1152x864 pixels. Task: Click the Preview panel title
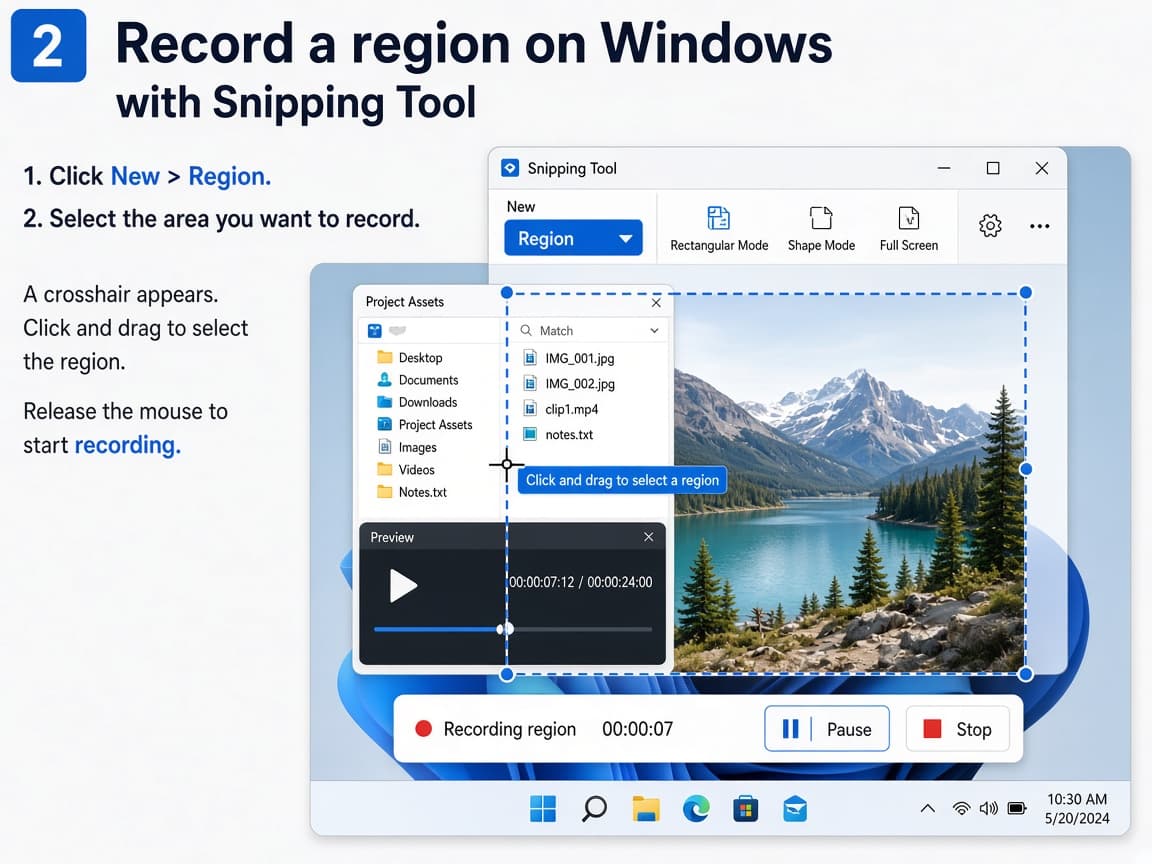(x=392, y=537)
